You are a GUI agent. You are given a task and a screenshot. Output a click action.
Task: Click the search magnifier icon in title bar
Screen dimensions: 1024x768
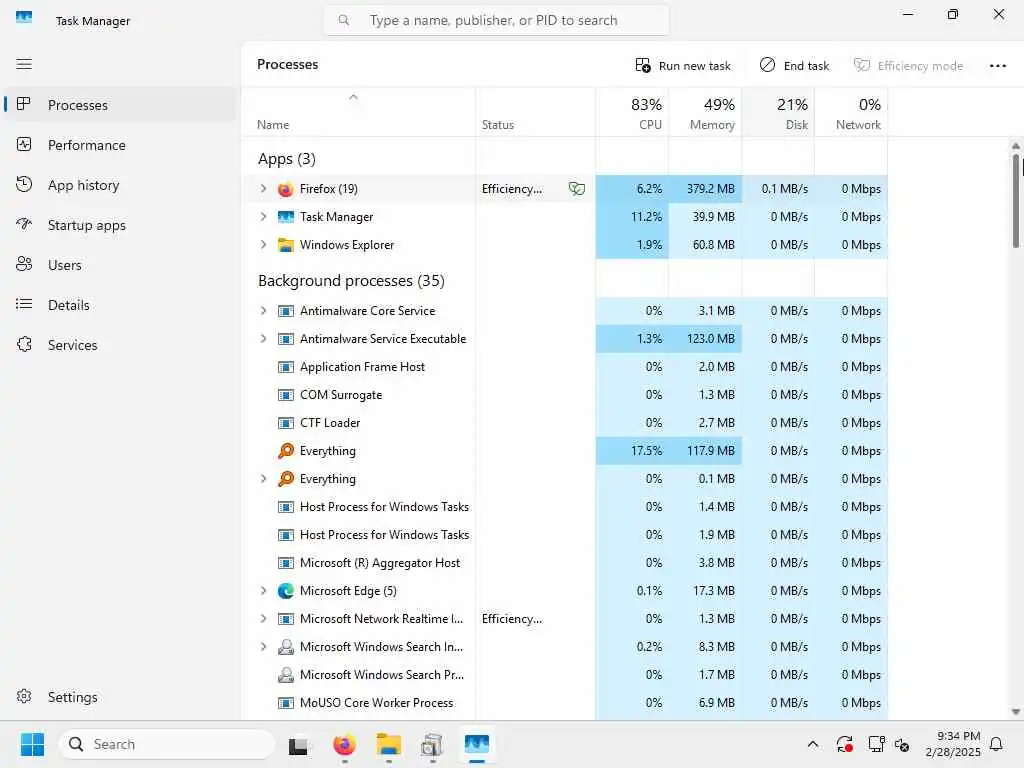click(x=344, y=20)
